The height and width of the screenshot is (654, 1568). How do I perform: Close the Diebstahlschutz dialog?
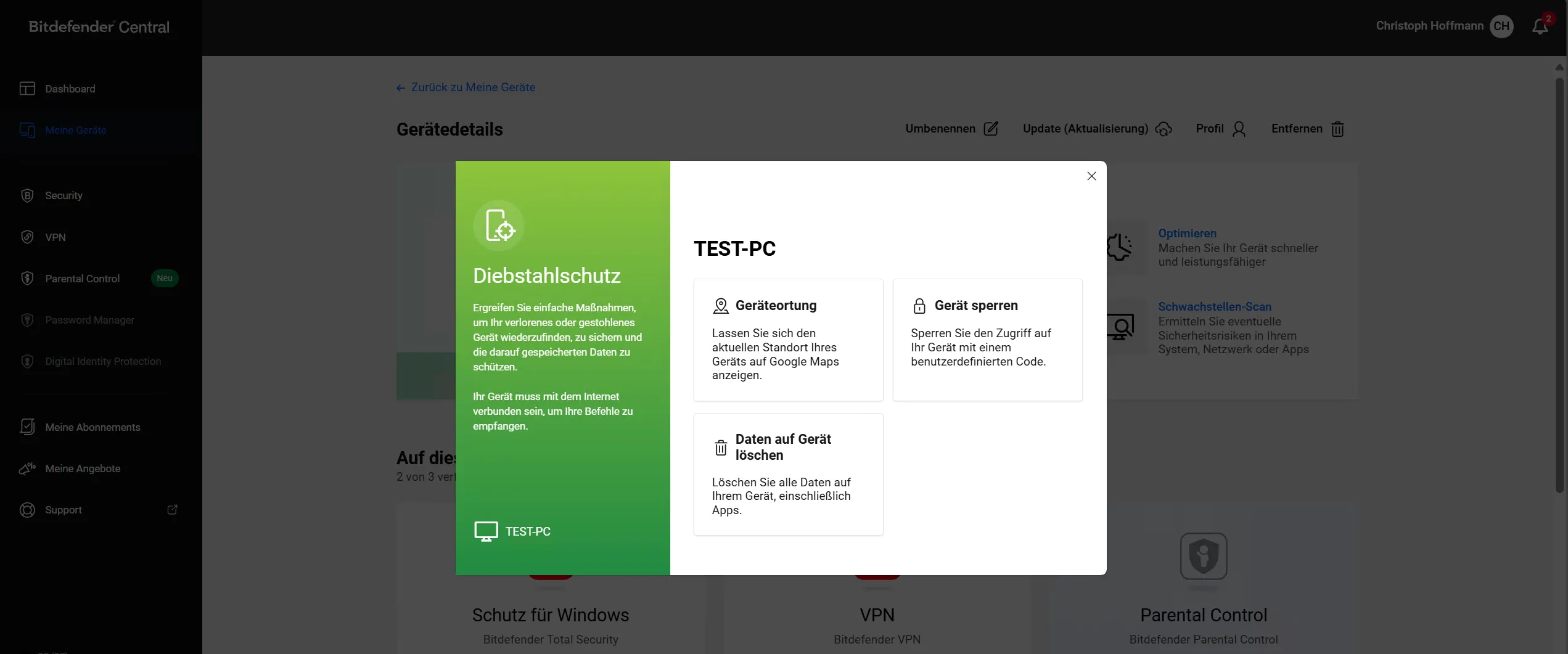[1091, 176]
